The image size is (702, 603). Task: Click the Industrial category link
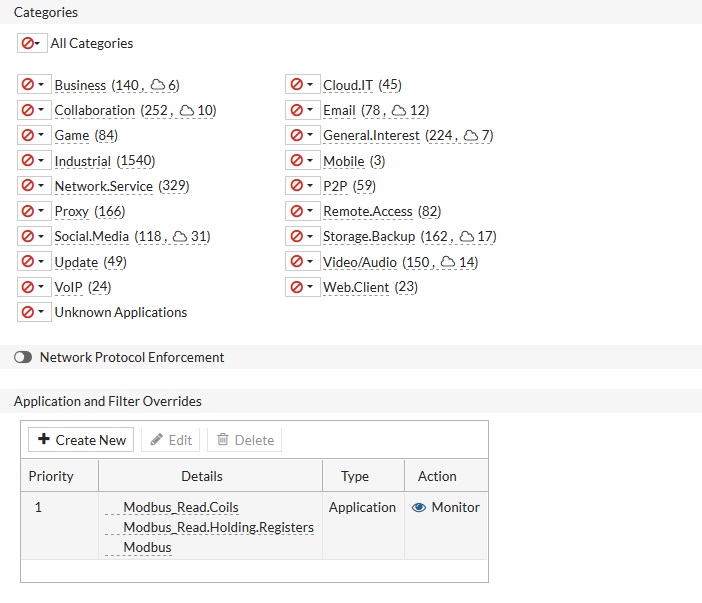[83, 161]
